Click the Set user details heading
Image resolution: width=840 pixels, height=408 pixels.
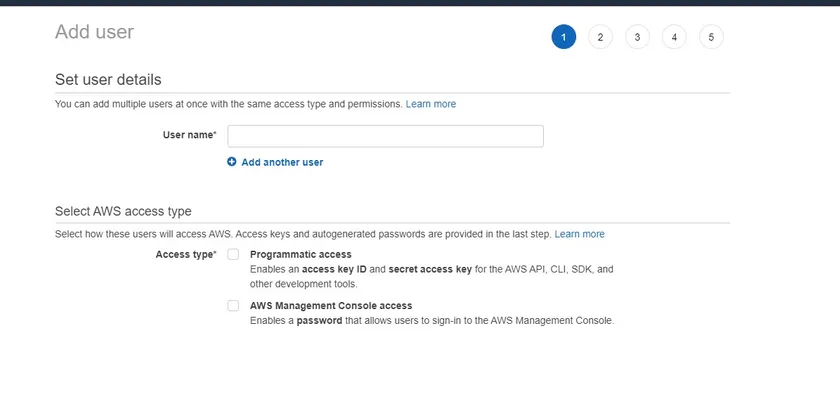(108, 80)
